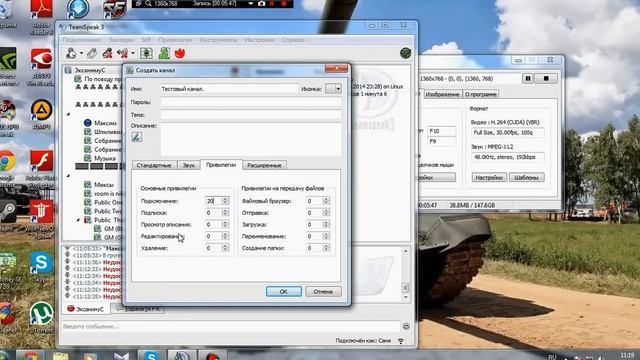Click the Пароль input field
The image size is (640, 360).
click(x=251, y=102)
